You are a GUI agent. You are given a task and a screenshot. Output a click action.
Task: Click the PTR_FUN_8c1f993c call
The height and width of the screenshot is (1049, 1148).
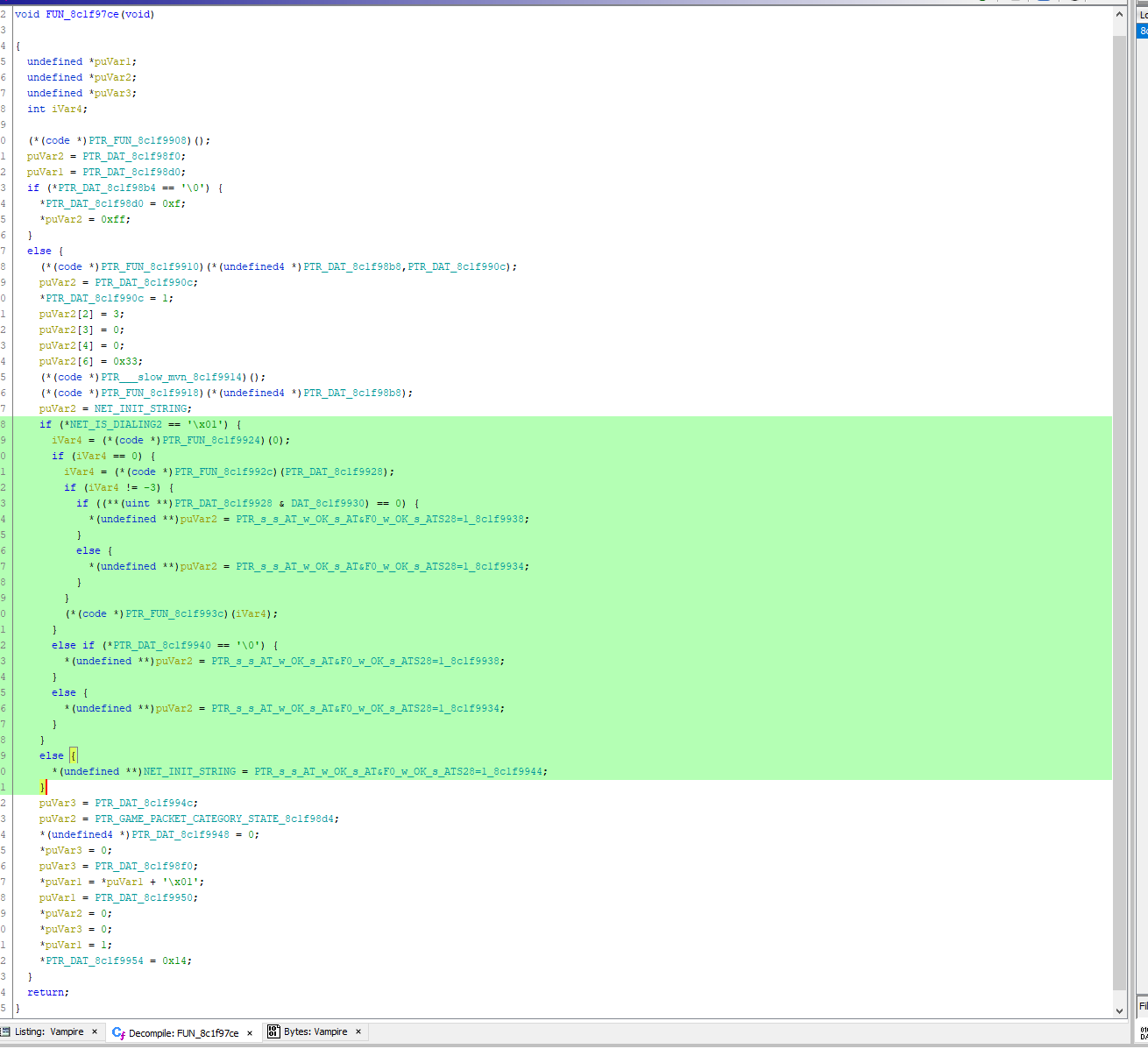[174, 613]
